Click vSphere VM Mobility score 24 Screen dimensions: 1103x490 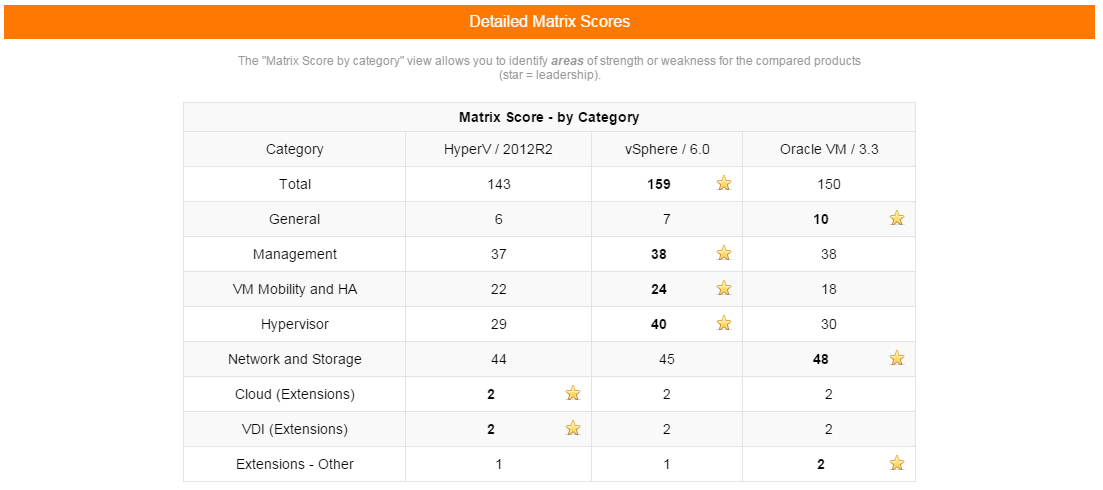[x=659, y=289]
